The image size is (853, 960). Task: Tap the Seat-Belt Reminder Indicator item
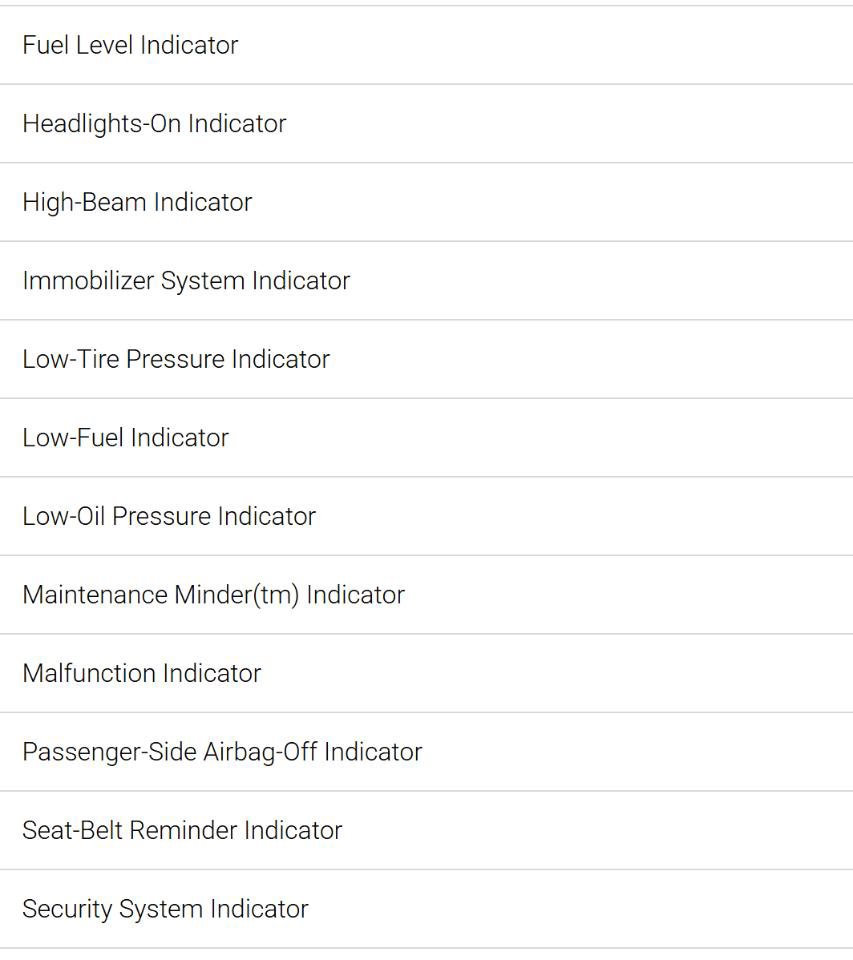[x=426, y=830]
